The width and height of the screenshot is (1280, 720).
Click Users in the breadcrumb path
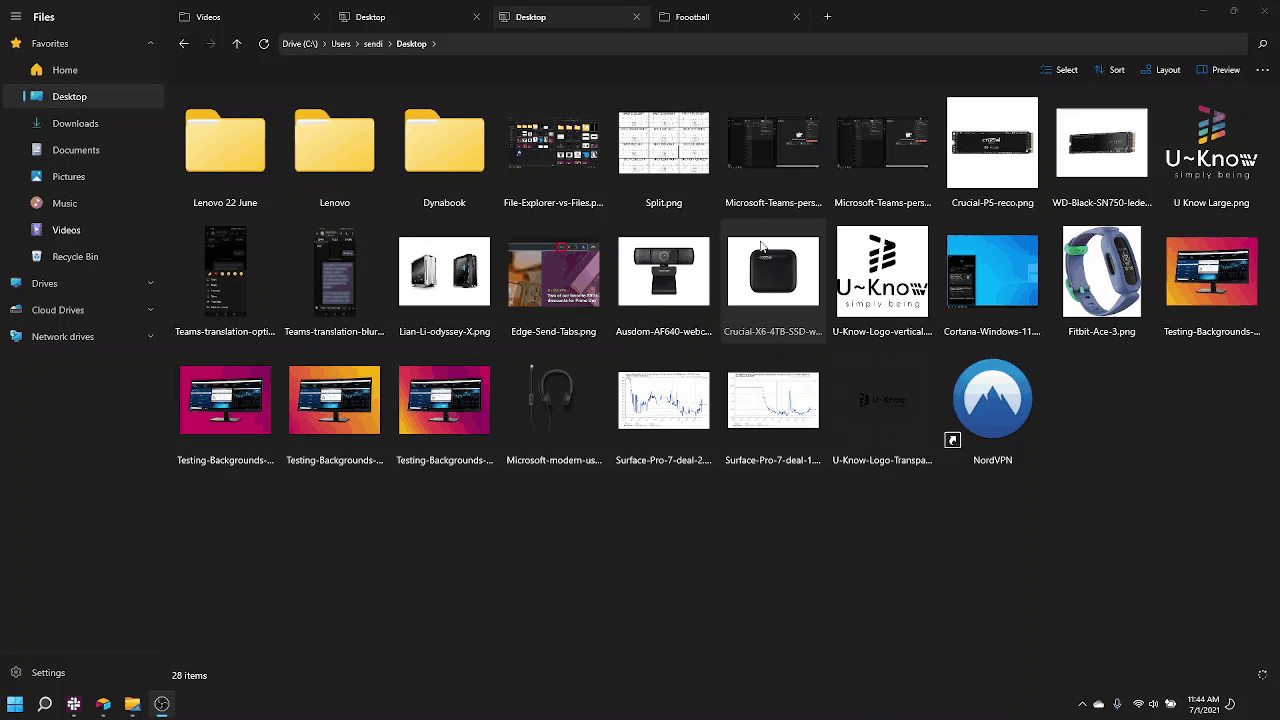pyautogui.click(x=341, y=44)
